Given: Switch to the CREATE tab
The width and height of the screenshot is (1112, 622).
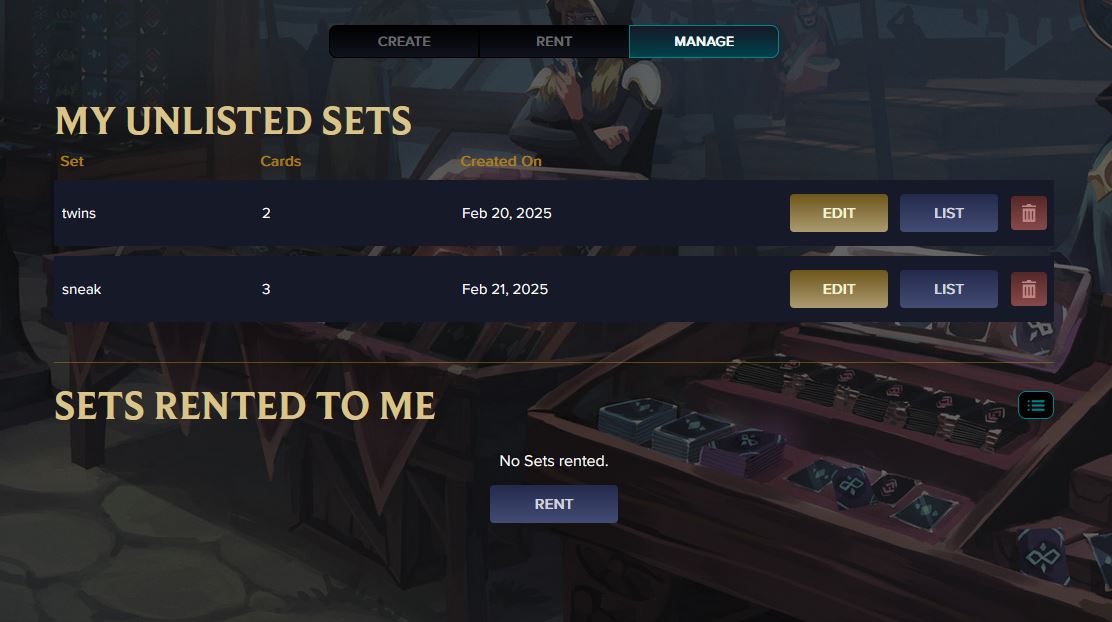Looking at the screenshot, I should click(404, 41).
